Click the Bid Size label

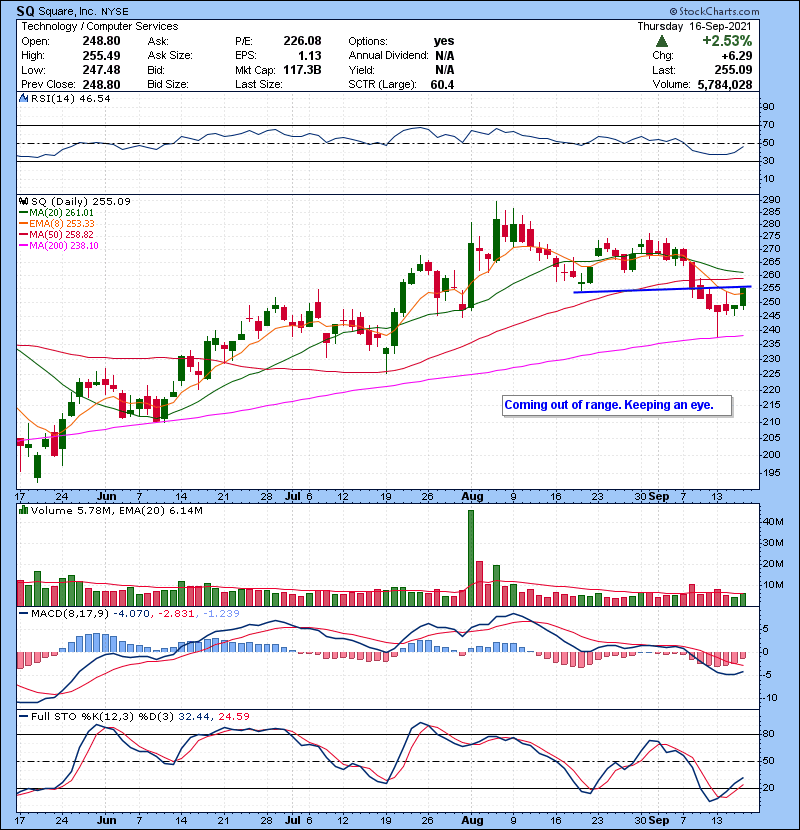[168, 85]
